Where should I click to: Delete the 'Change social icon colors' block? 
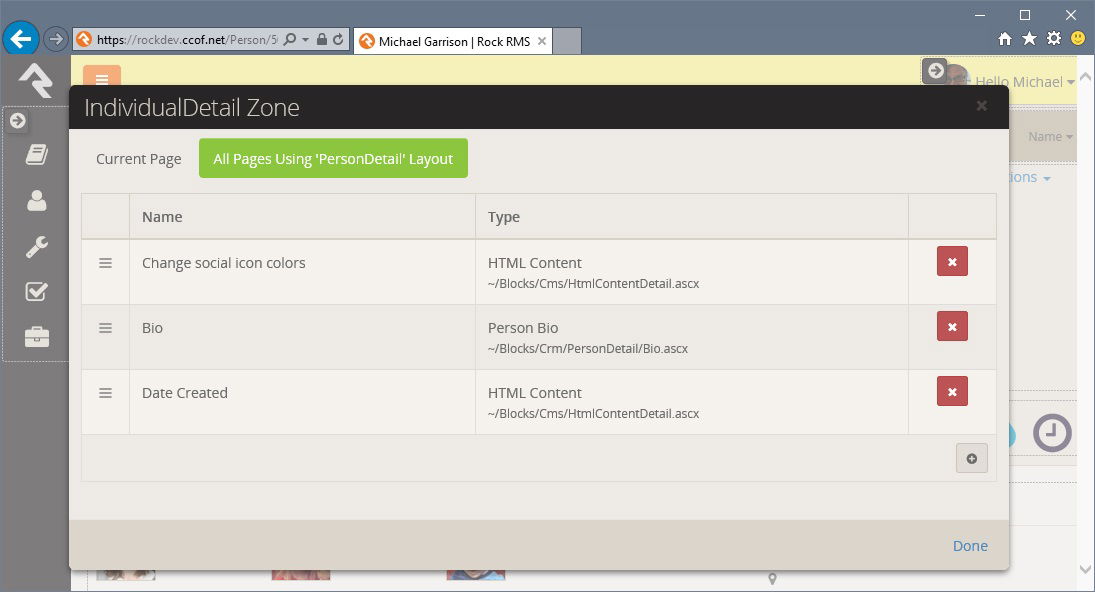(951, 262)
